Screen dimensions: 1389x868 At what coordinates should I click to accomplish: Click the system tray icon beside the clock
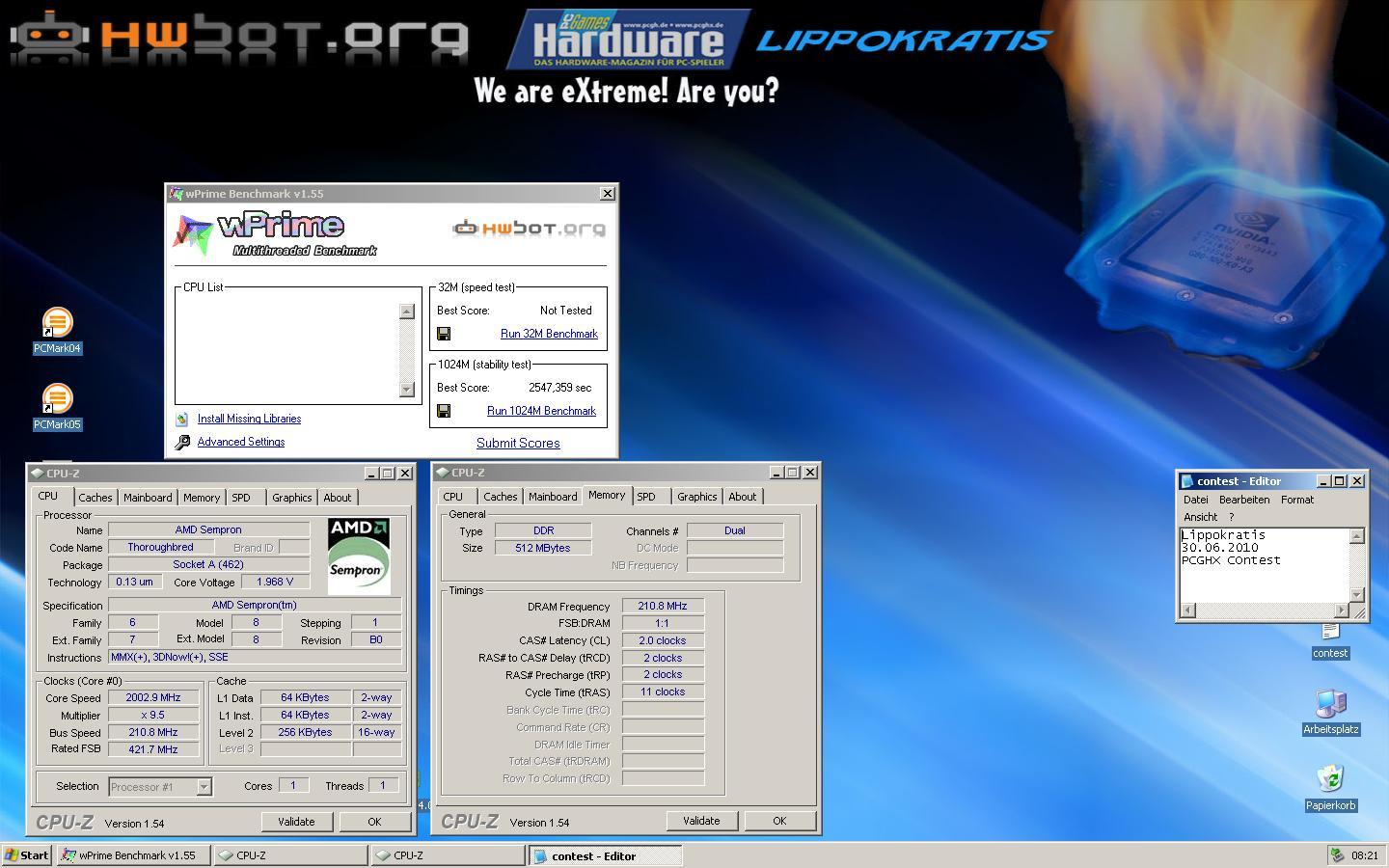[x=1337, y=855]
